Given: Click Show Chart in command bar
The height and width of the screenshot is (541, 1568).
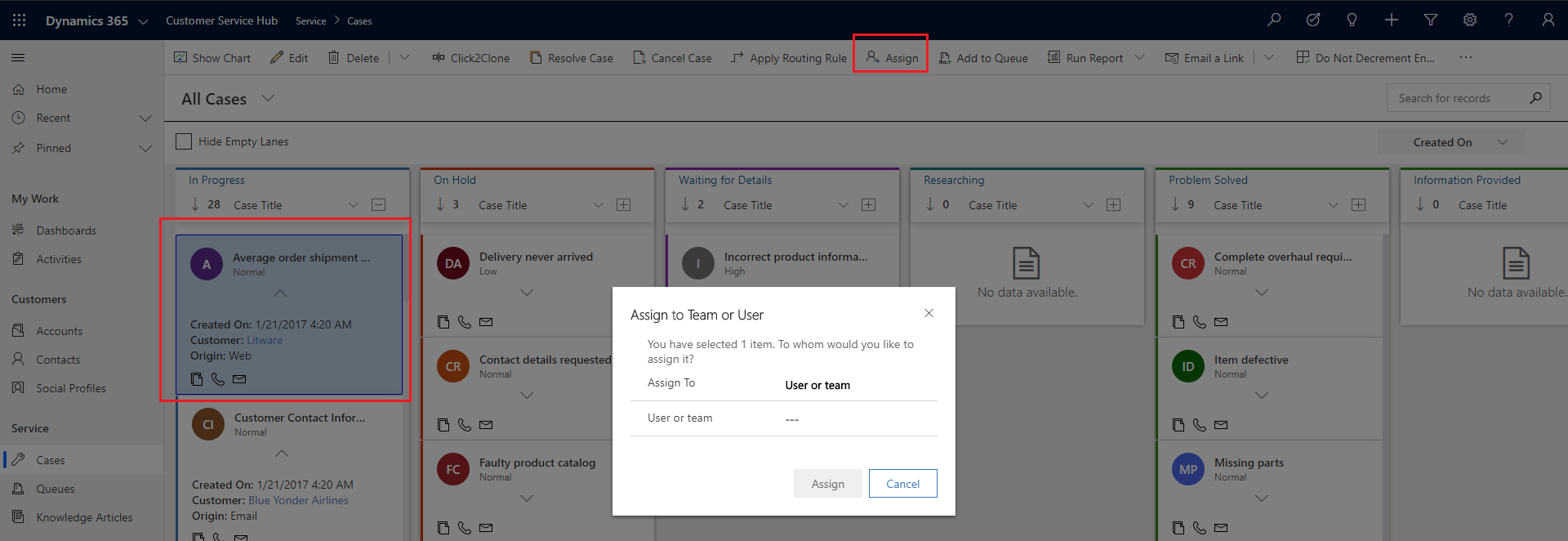Looking at the screenshot, I should pyautogui.click(x=212, y=57).
